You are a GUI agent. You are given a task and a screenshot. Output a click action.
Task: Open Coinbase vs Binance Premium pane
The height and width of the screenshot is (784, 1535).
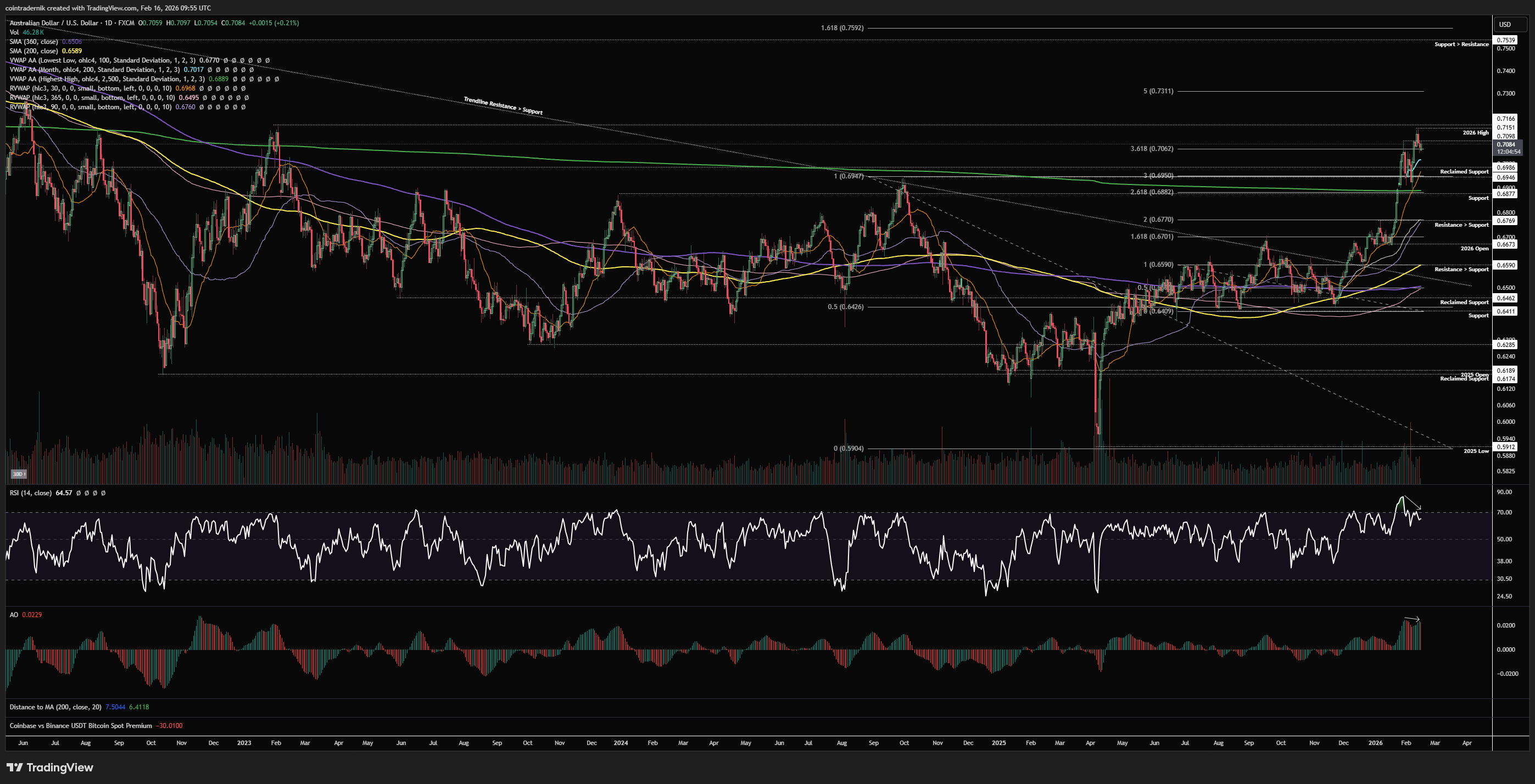(x=80, y=726)
